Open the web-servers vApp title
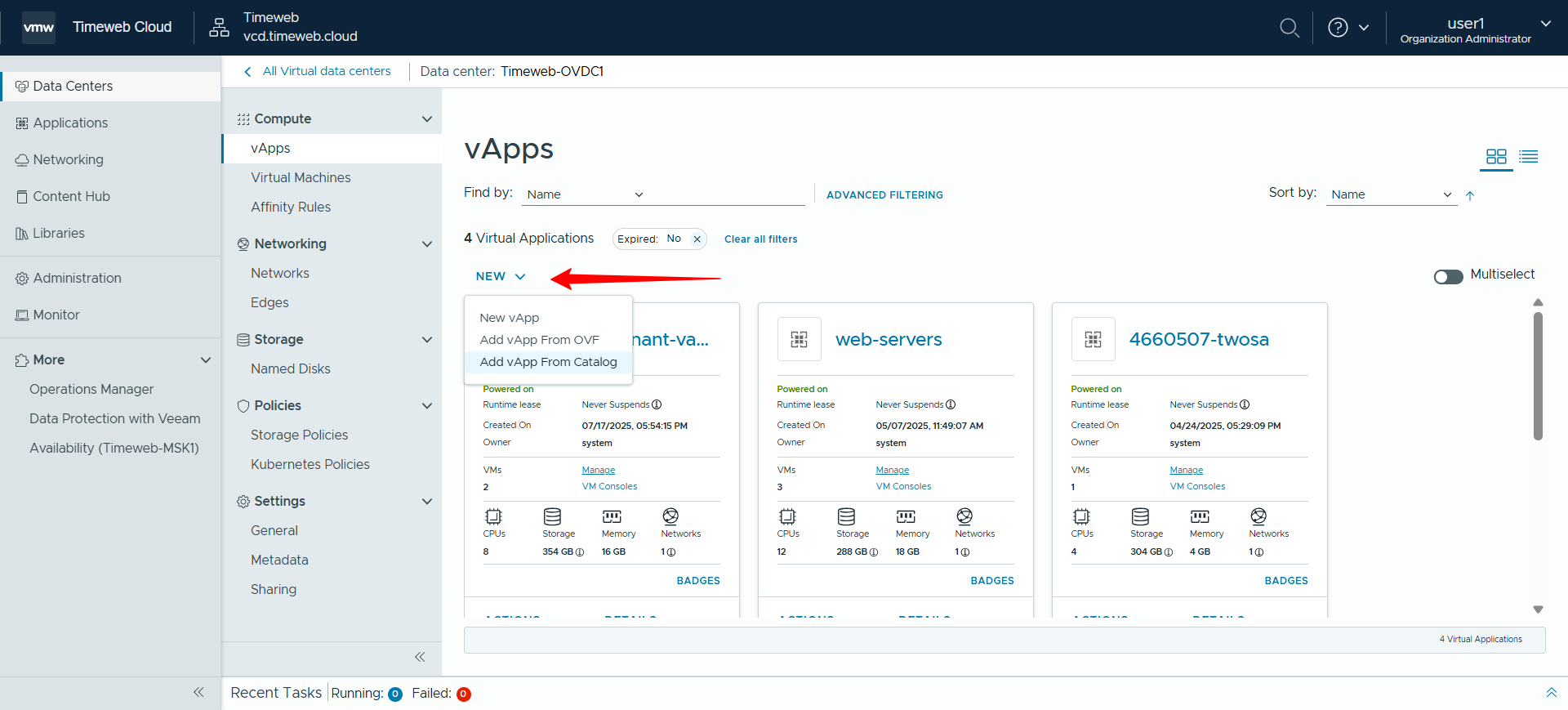 [x=889, y=339]
